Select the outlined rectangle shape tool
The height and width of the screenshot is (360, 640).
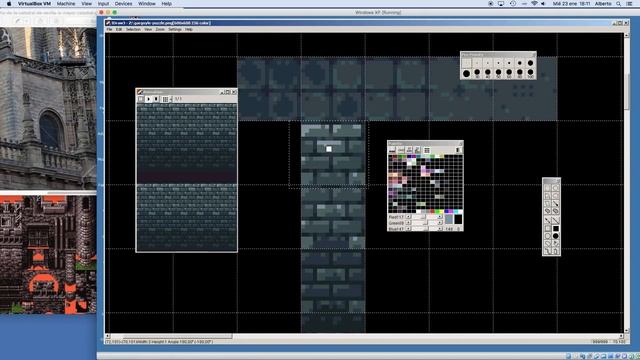tap(548, 228)
